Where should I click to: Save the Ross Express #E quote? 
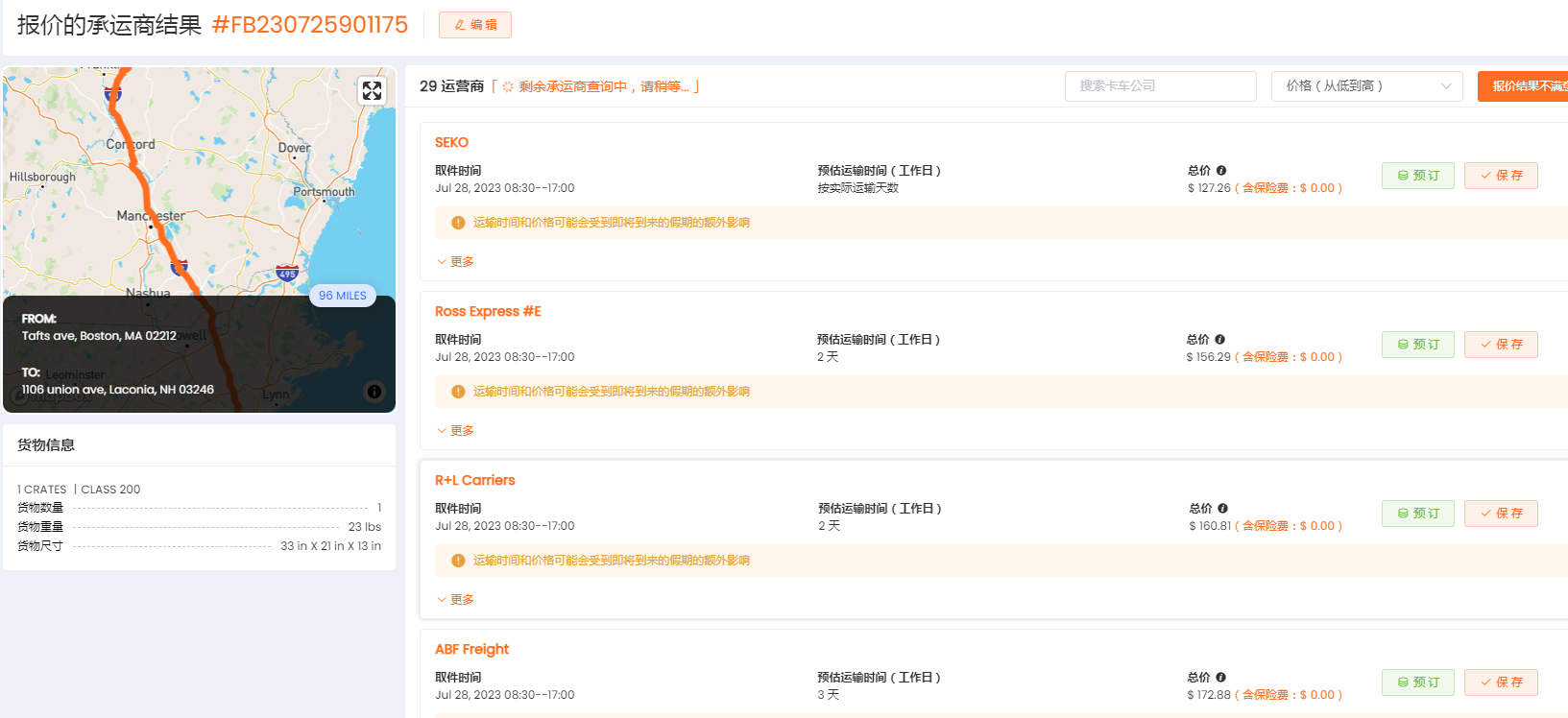(1500, 345)
